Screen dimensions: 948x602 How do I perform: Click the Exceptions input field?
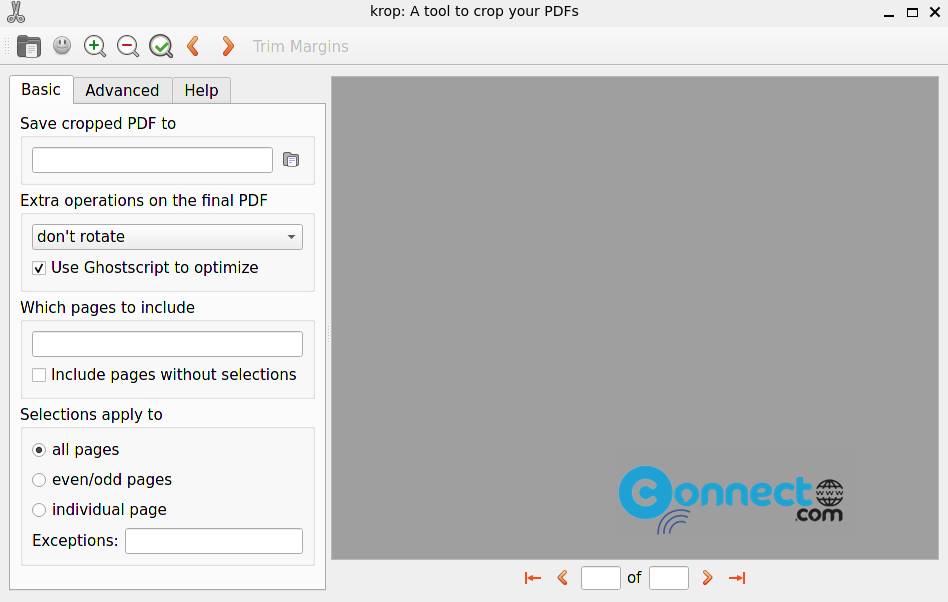[214, 541]
